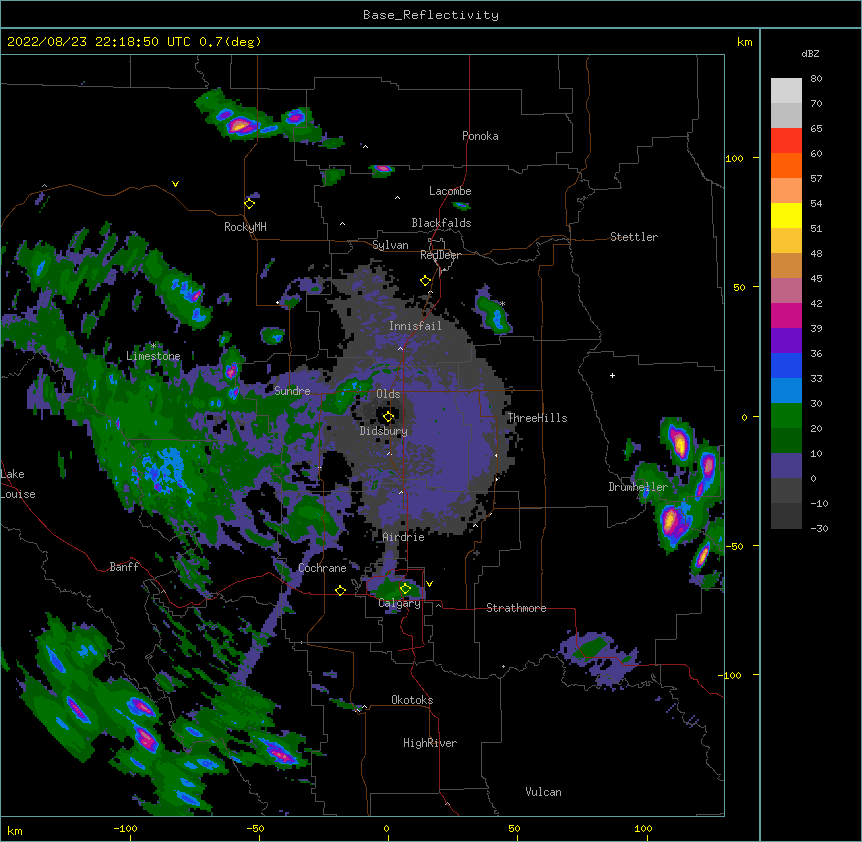Image resolution: width=862 pixels, height=842 pixels.
Task: Click the 50 tick on the horizontal km axis
Action: point(514,828)
